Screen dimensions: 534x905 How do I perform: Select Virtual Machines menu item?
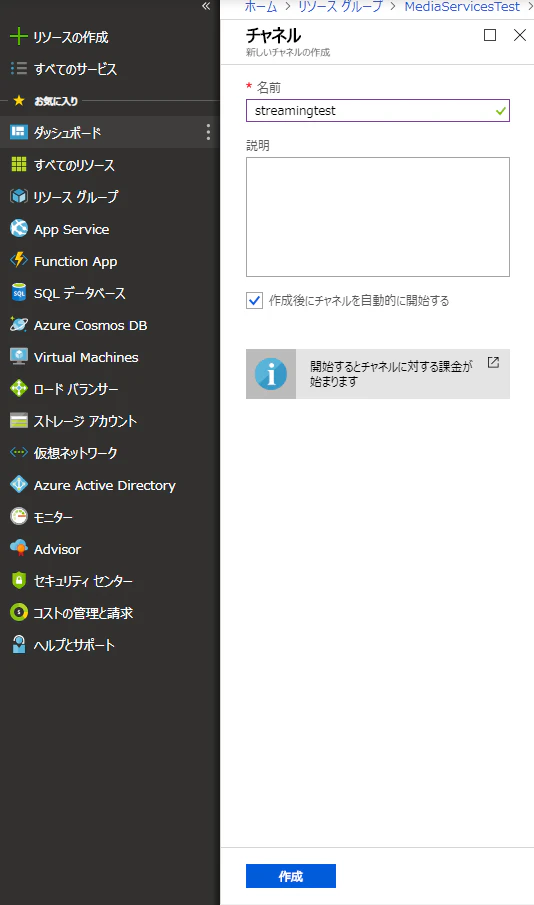(110, 357)
